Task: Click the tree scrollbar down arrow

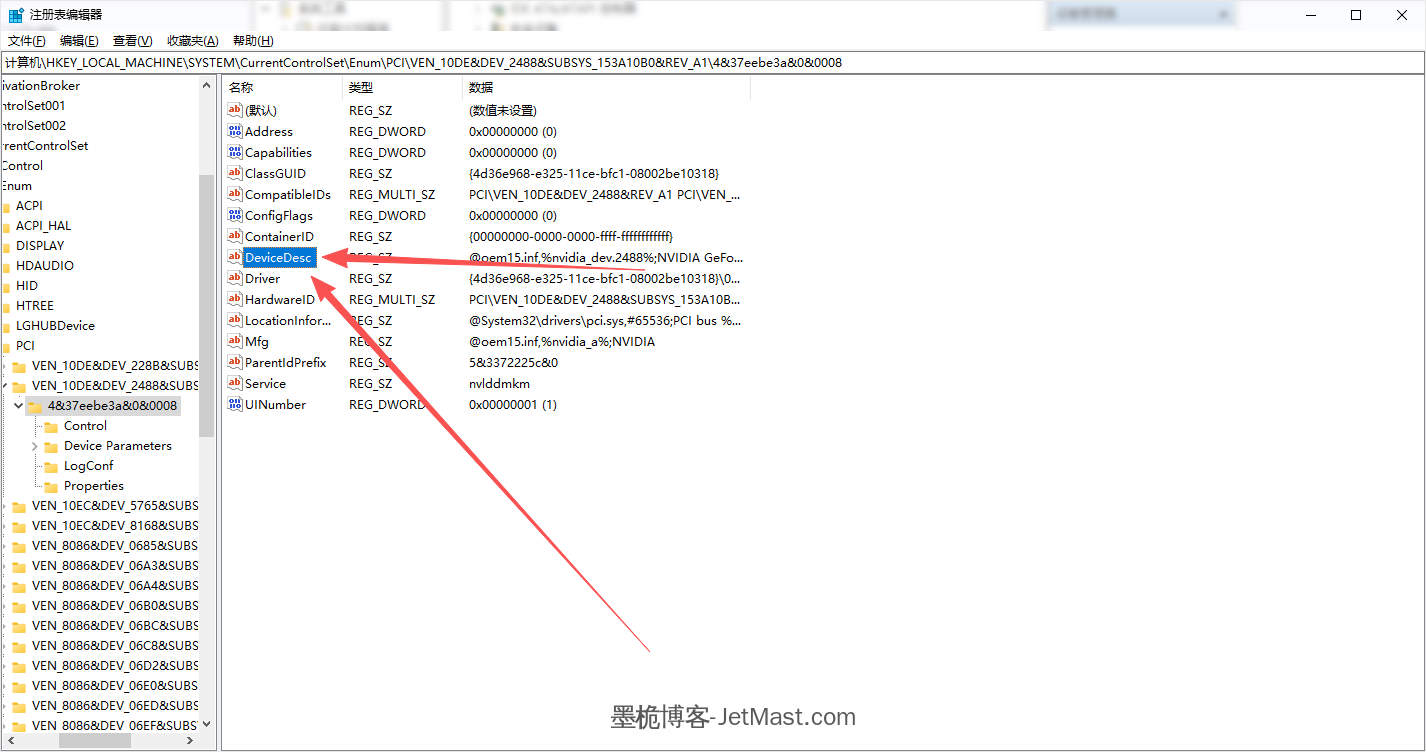Action: 206,724
